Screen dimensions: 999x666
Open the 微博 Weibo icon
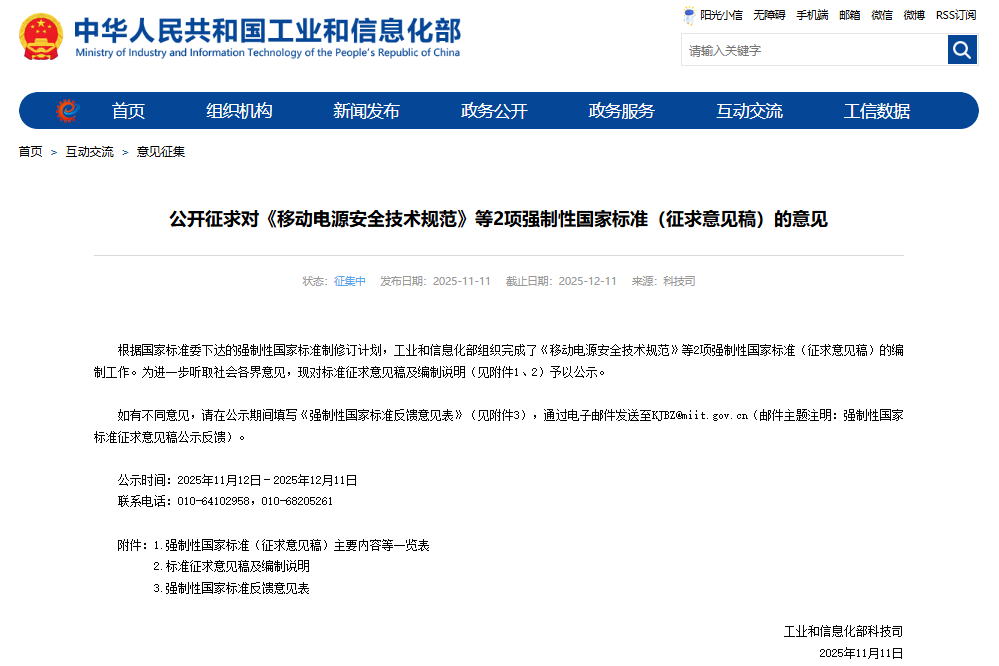pyautogui.click(x=913, y=15)
